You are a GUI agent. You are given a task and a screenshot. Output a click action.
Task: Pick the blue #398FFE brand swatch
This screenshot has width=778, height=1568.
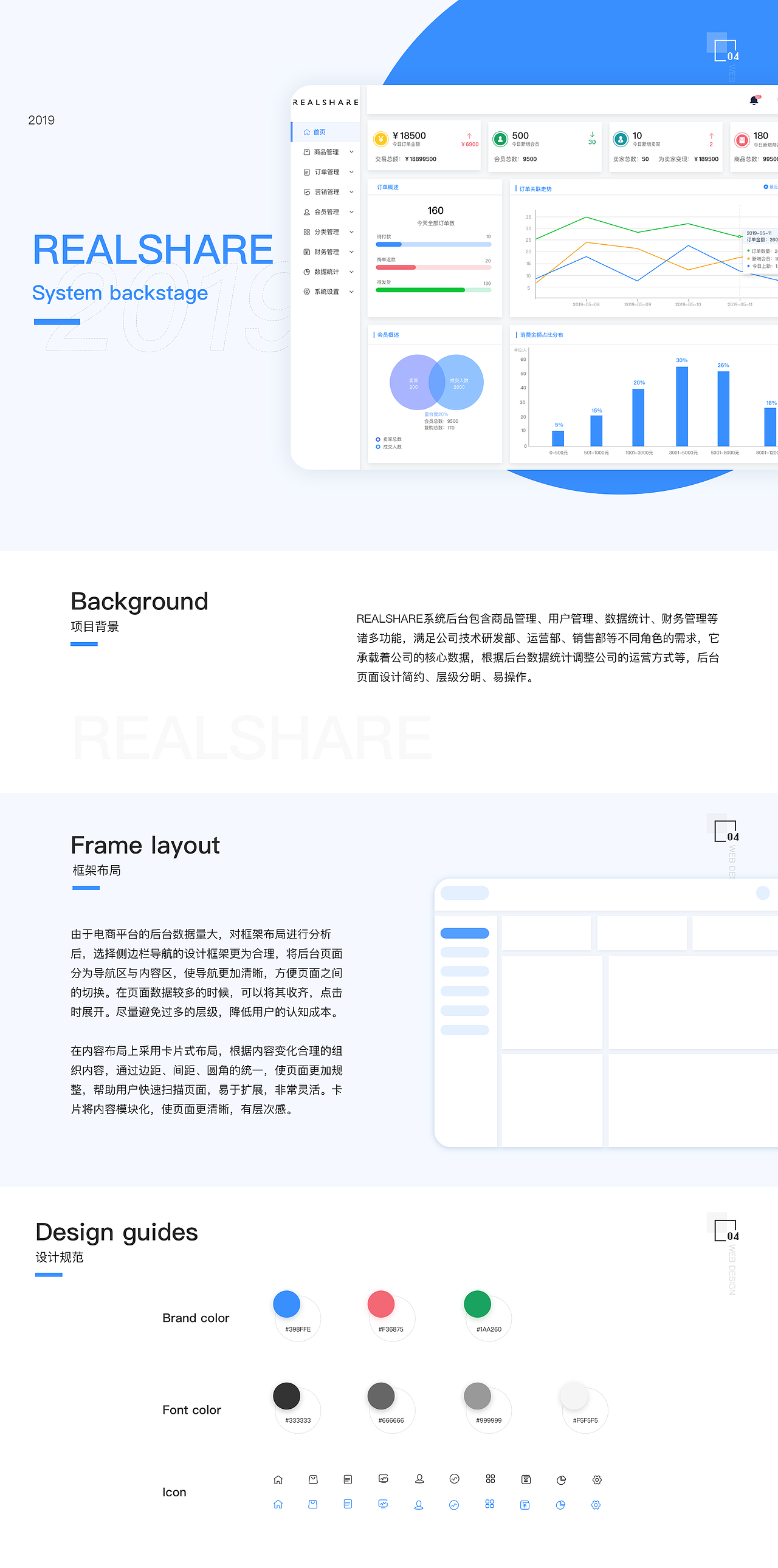click(287, 1304)
